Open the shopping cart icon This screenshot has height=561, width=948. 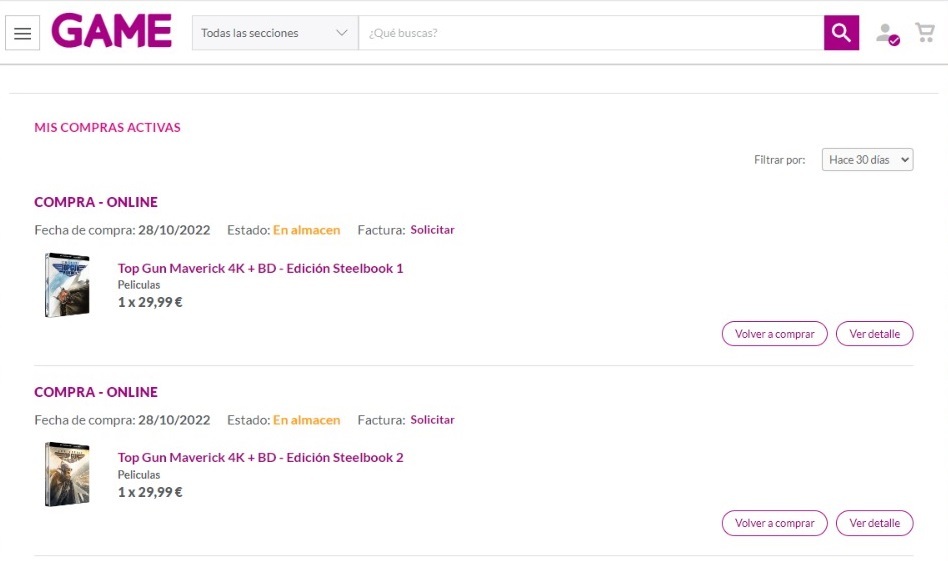pyautogui.click(x=925, y=32)
